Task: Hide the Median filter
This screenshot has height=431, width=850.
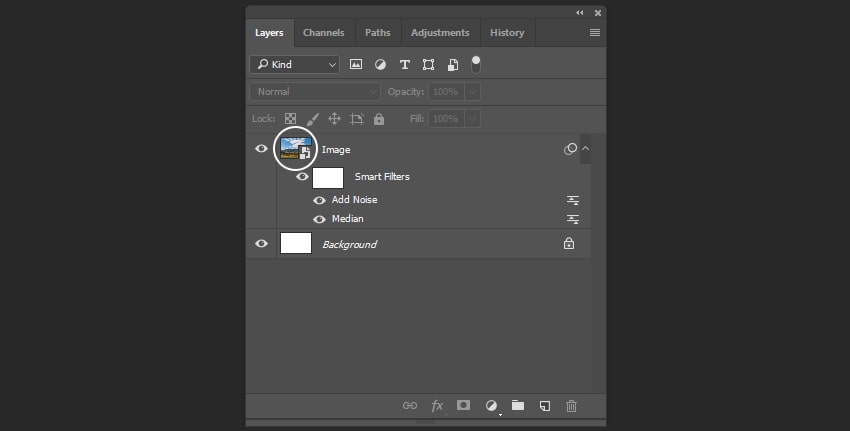Action: click(x=319, y=219)
